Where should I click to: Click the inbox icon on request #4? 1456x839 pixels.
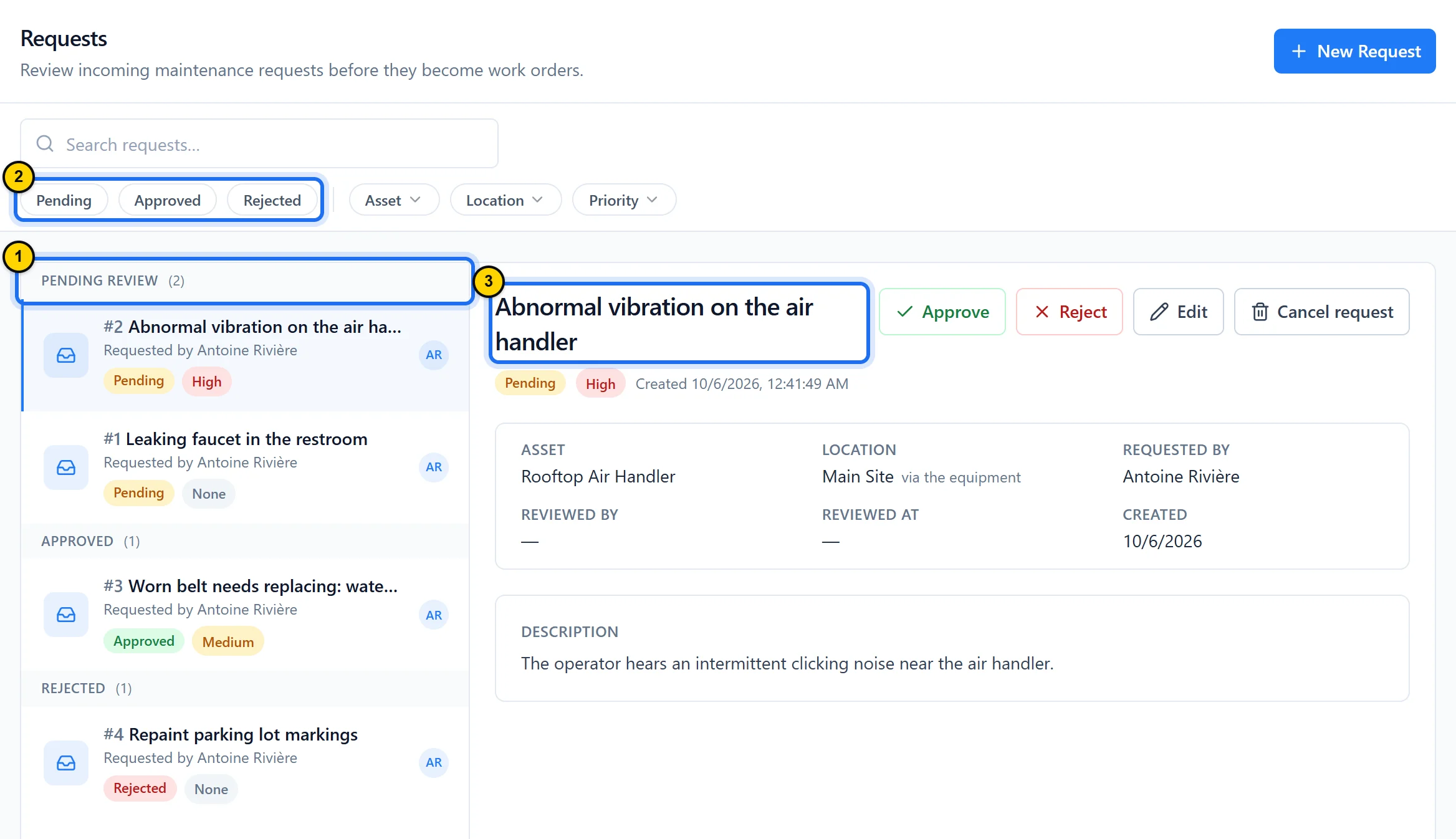click(x=66, y=763)
